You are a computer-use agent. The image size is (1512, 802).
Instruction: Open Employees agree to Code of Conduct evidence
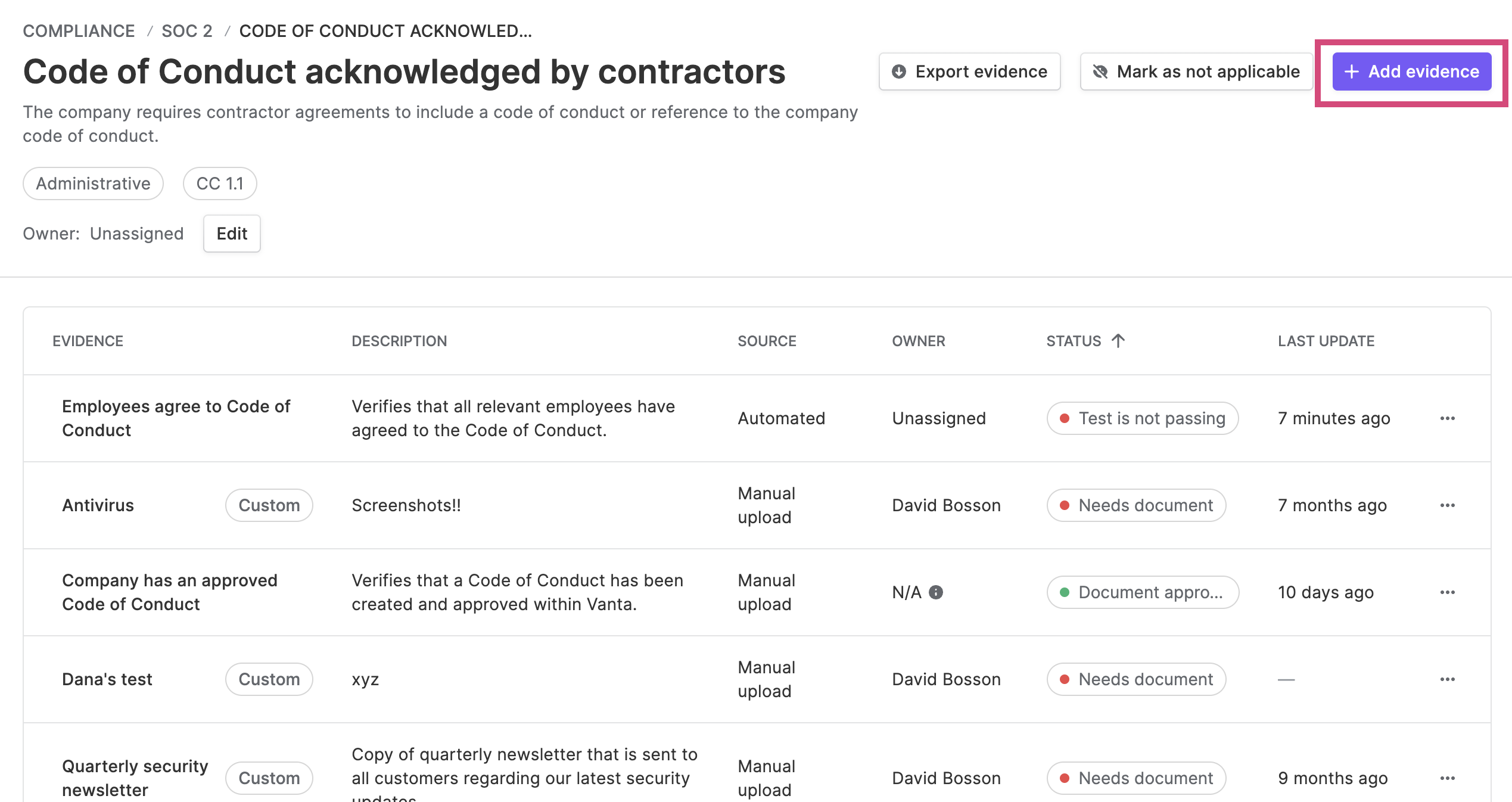tap(176, 418)
